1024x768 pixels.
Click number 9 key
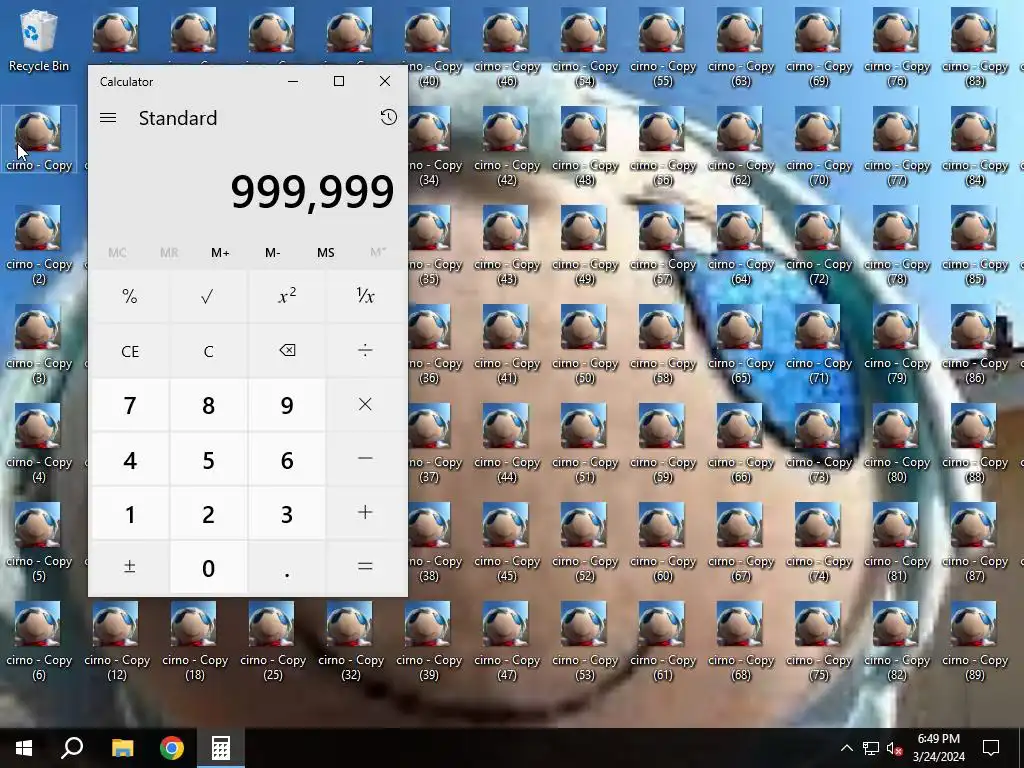pos(287,405)
